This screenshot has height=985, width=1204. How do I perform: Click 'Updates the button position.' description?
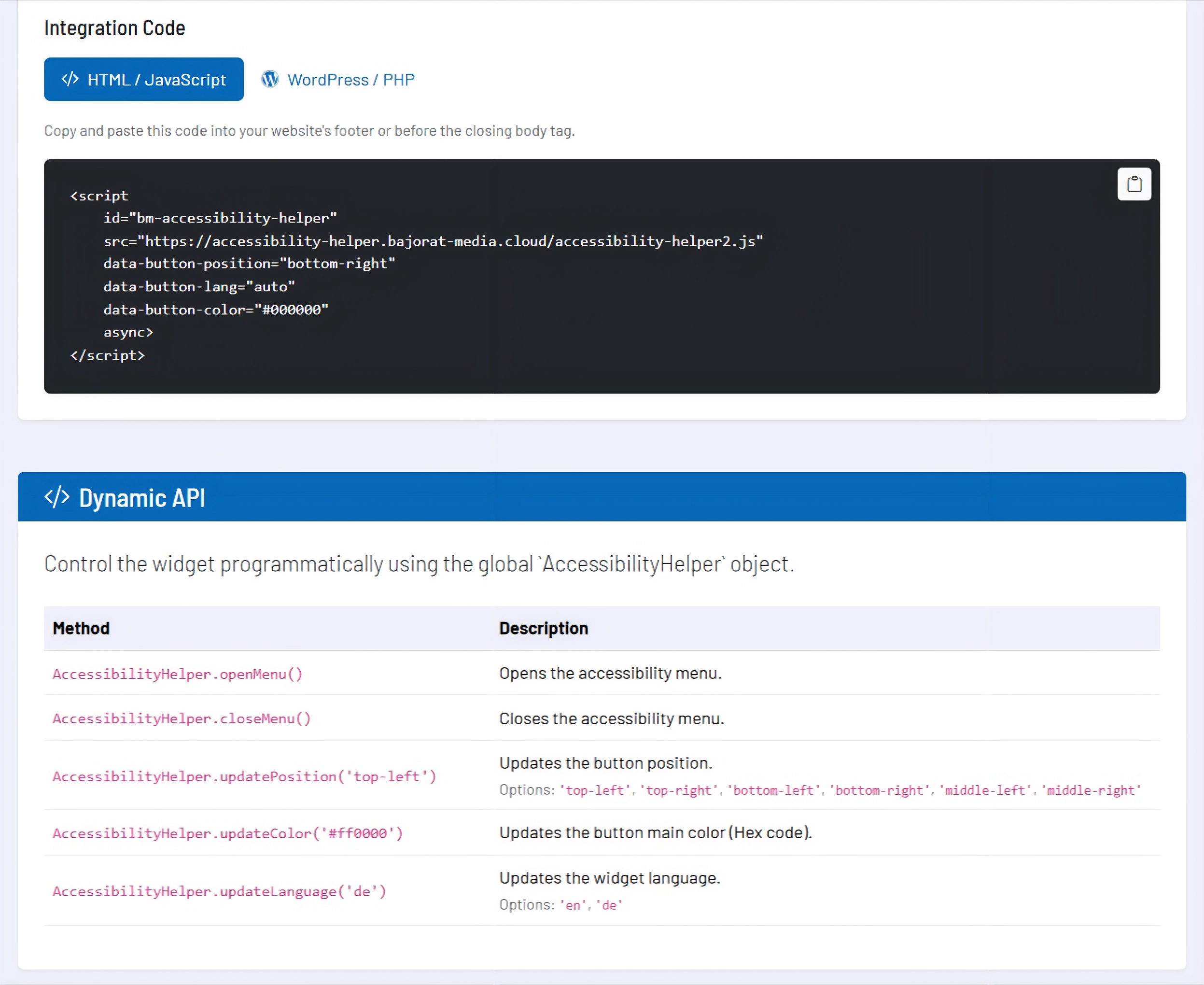click(606, 763)
